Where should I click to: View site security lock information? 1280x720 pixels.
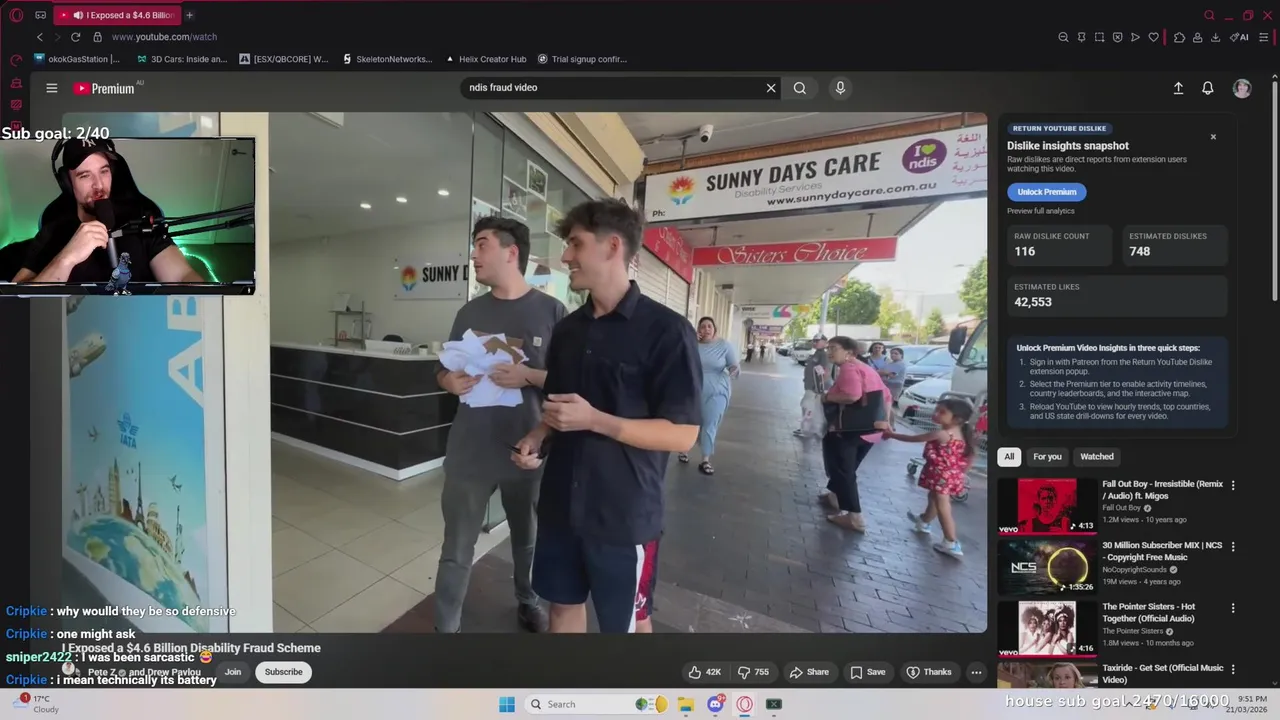(x=97, y=37)
